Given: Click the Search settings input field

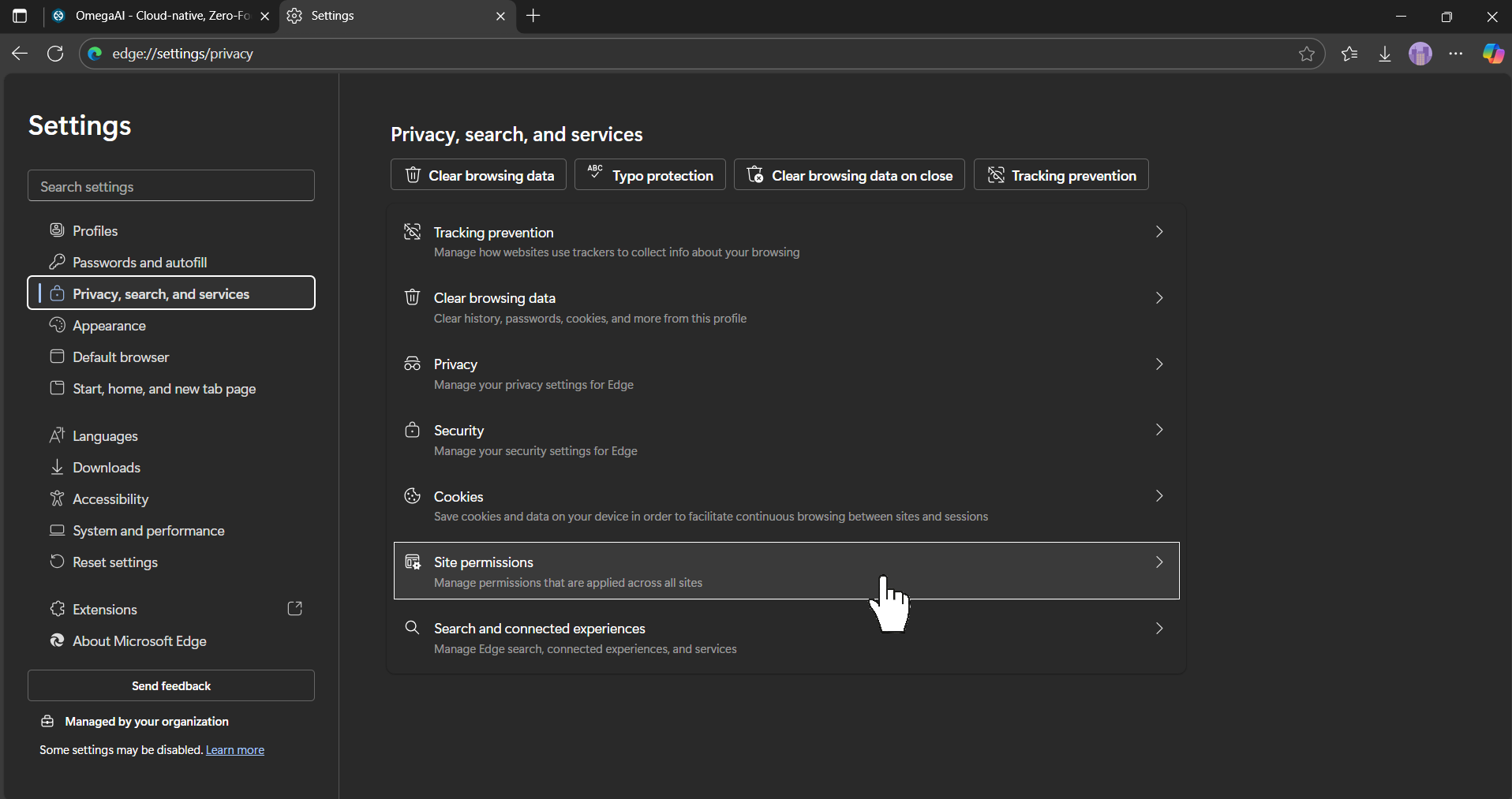Looking at the screenshot, I should click(x=171, y=186).
